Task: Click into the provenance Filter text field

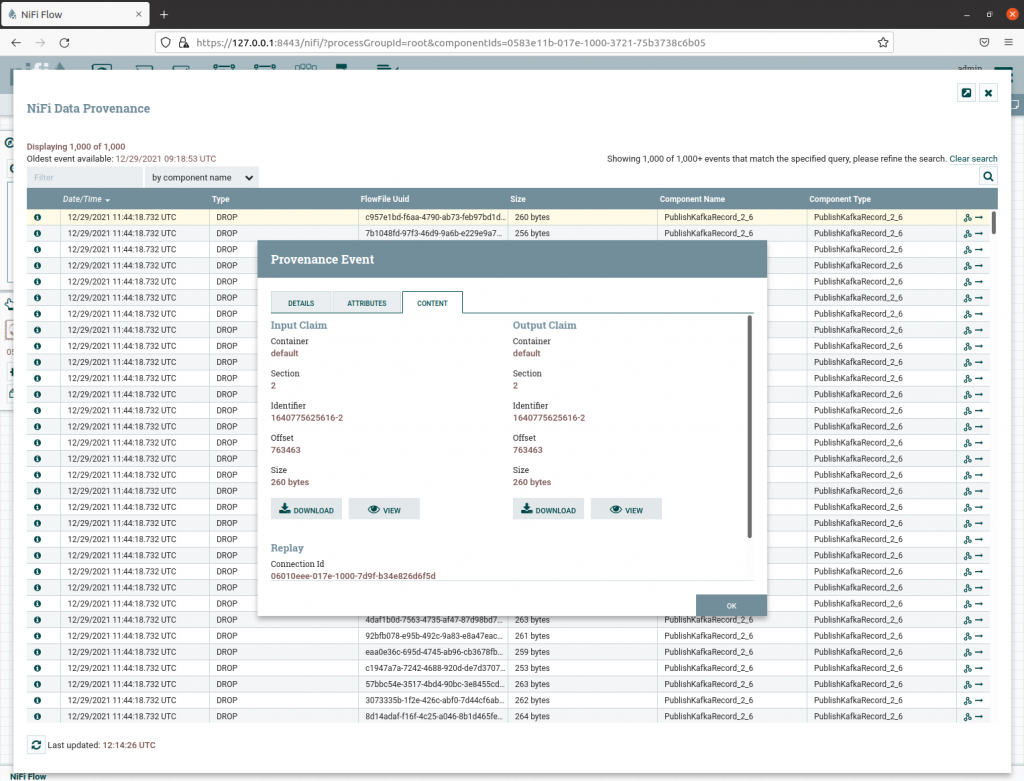Action: (x=84, y=177)
